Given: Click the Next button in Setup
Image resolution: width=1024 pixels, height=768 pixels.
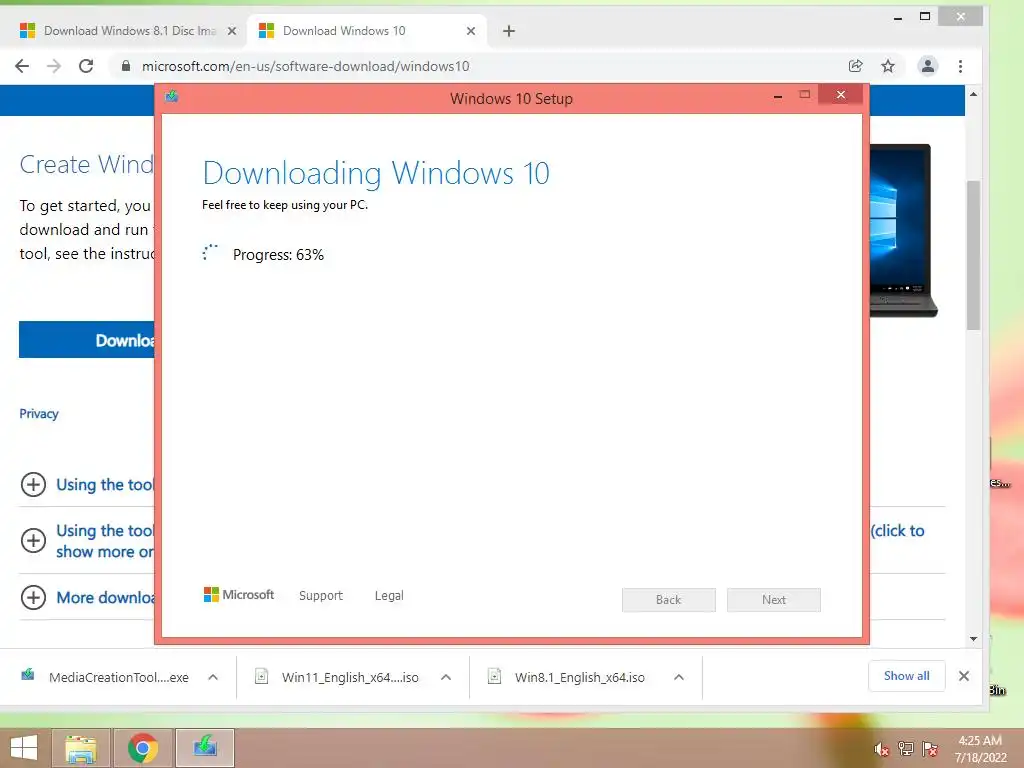Looking at the screenshot, I should pos(774,600).
